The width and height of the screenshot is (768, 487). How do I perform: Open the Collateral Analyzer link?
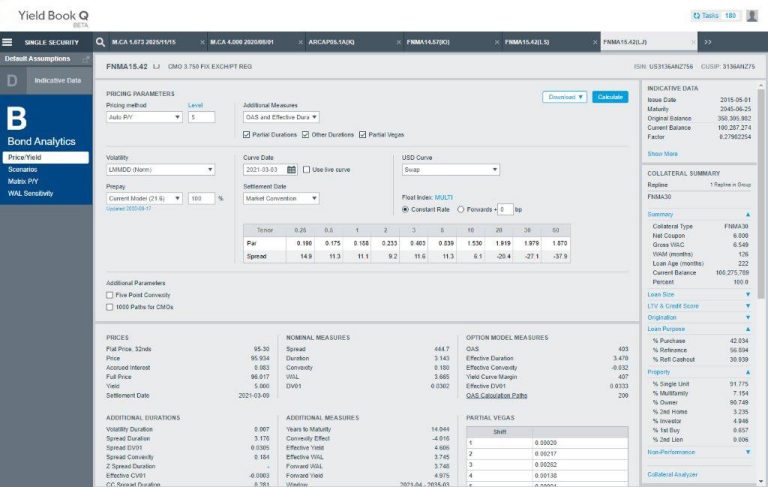672,475
